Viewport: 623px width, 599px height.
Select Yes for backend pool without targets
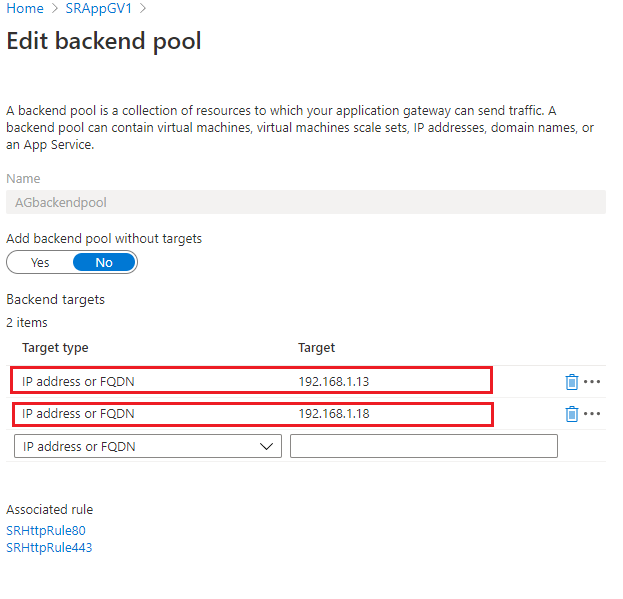pyautogui.click(x=40, y=262)
